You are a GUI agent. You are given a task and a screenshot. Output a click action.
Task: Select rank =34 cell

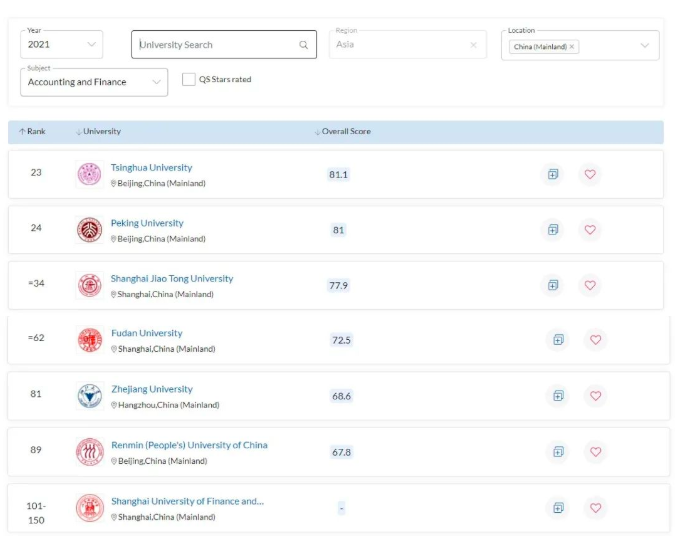[36, 283]
